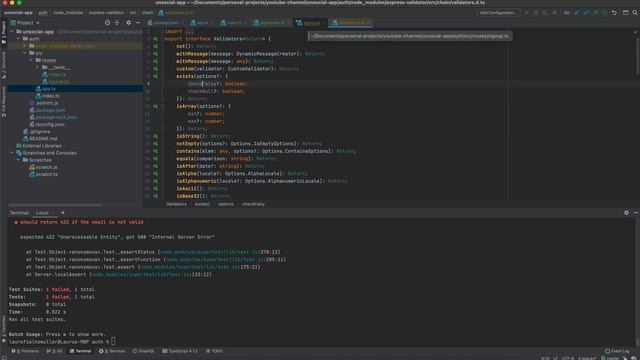Open Pull Requests tool window stripe
The width and height of the screenshot is (640, 360).
(4, 102)
